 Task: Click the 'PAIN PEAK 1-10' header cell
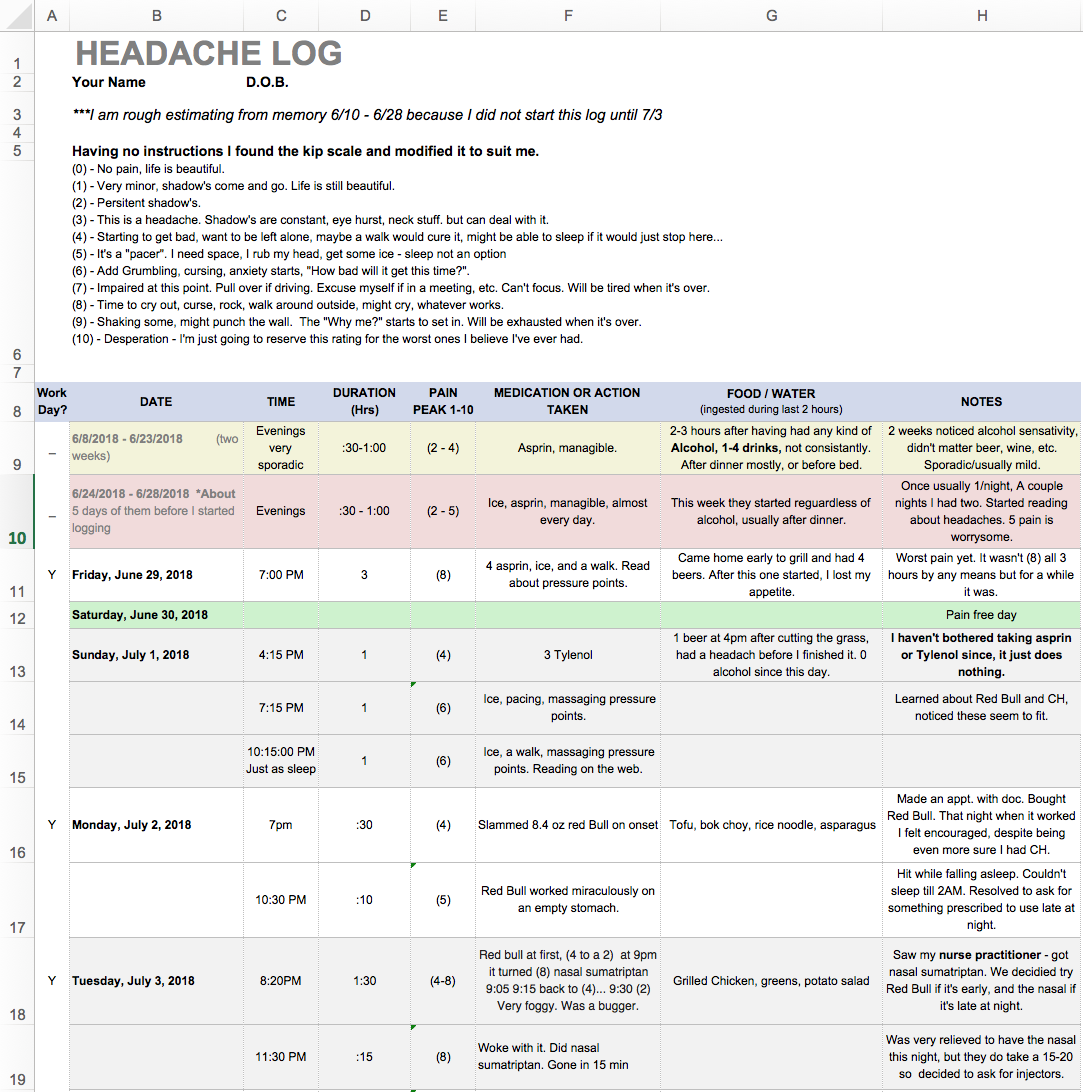(x=443, y=402)
